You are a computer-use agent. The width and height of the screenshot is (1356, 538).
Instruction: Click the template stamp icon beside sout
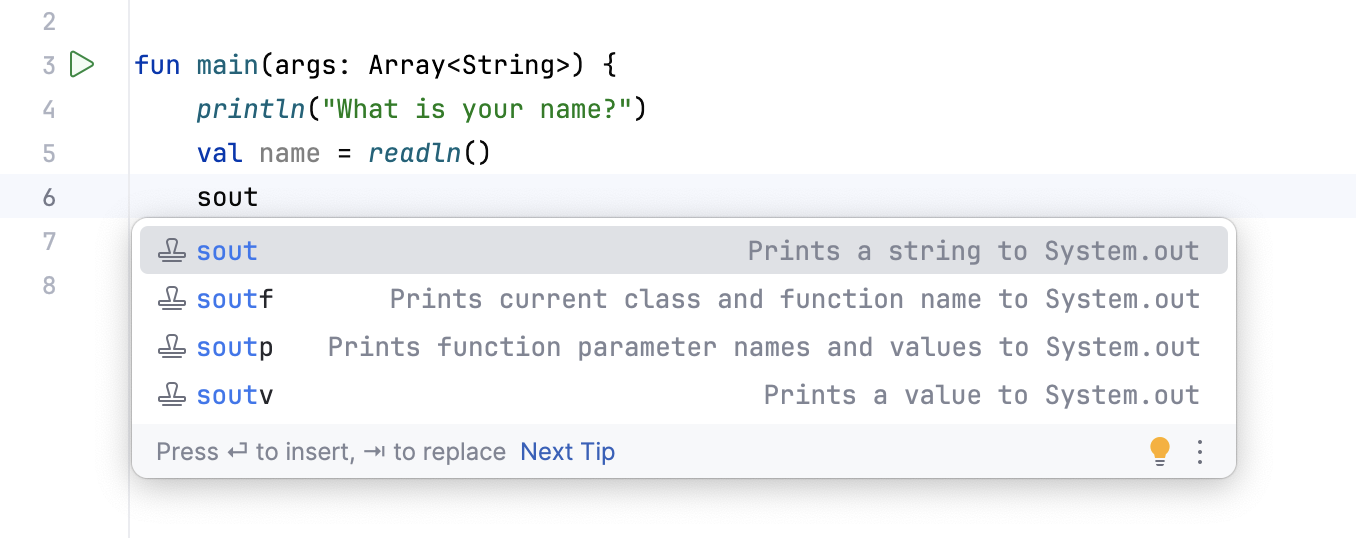click(173, 251)
